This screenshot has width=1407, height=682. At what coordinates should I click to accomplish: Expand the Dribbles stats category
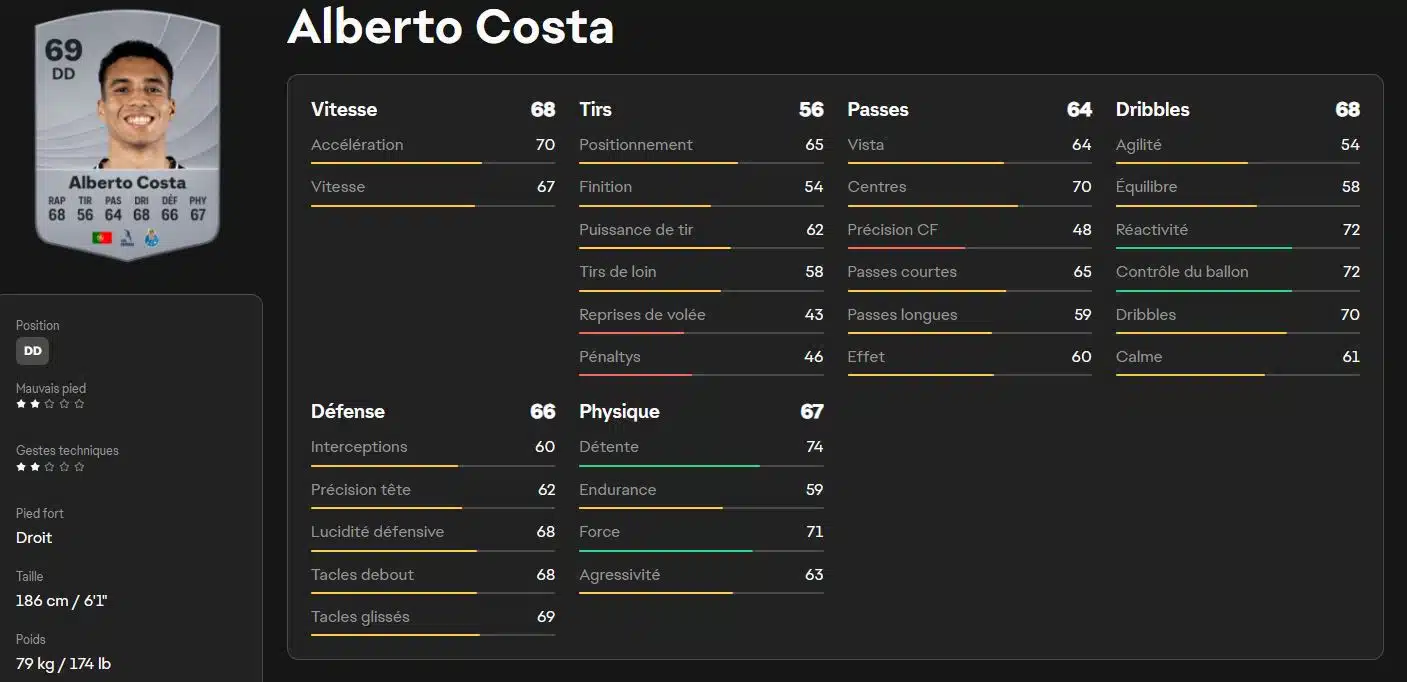tap(1152, 109)
